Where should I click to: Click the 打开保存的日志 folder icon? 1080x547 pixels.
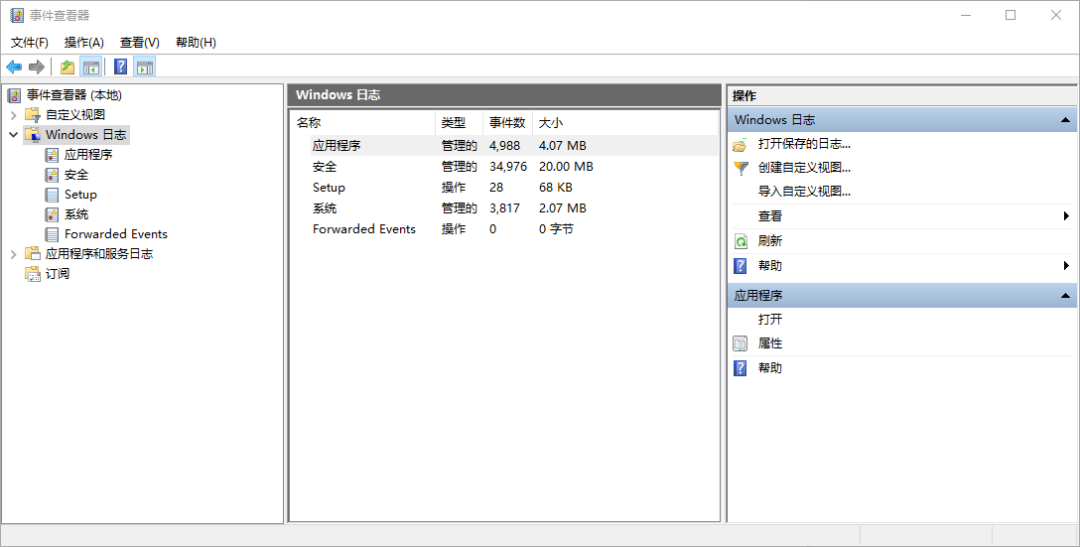tap(740, 145)
